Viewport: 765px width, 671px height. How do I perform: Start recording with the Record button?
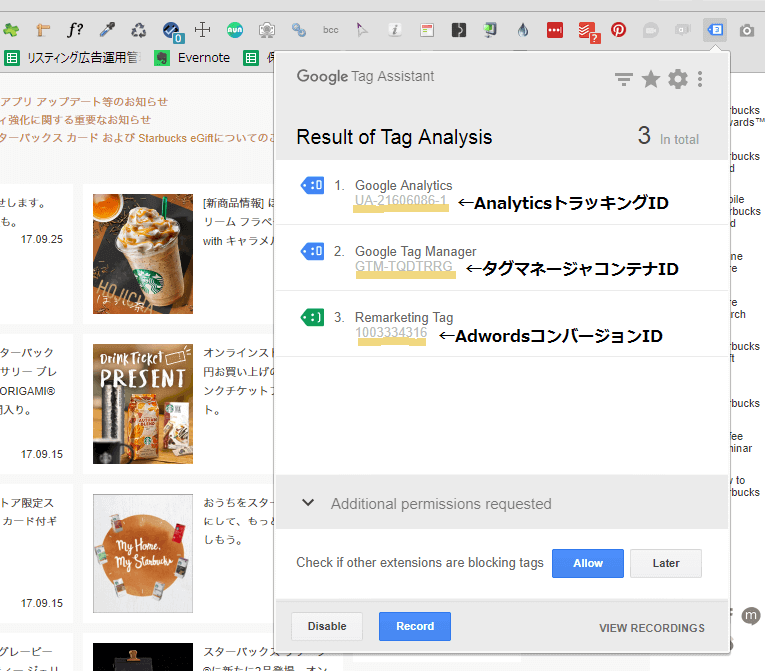(x=415, y=626)
